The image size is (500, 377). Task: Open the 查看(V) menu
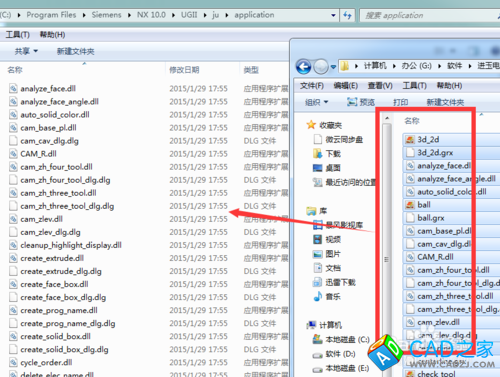click(x=380, y=86)
